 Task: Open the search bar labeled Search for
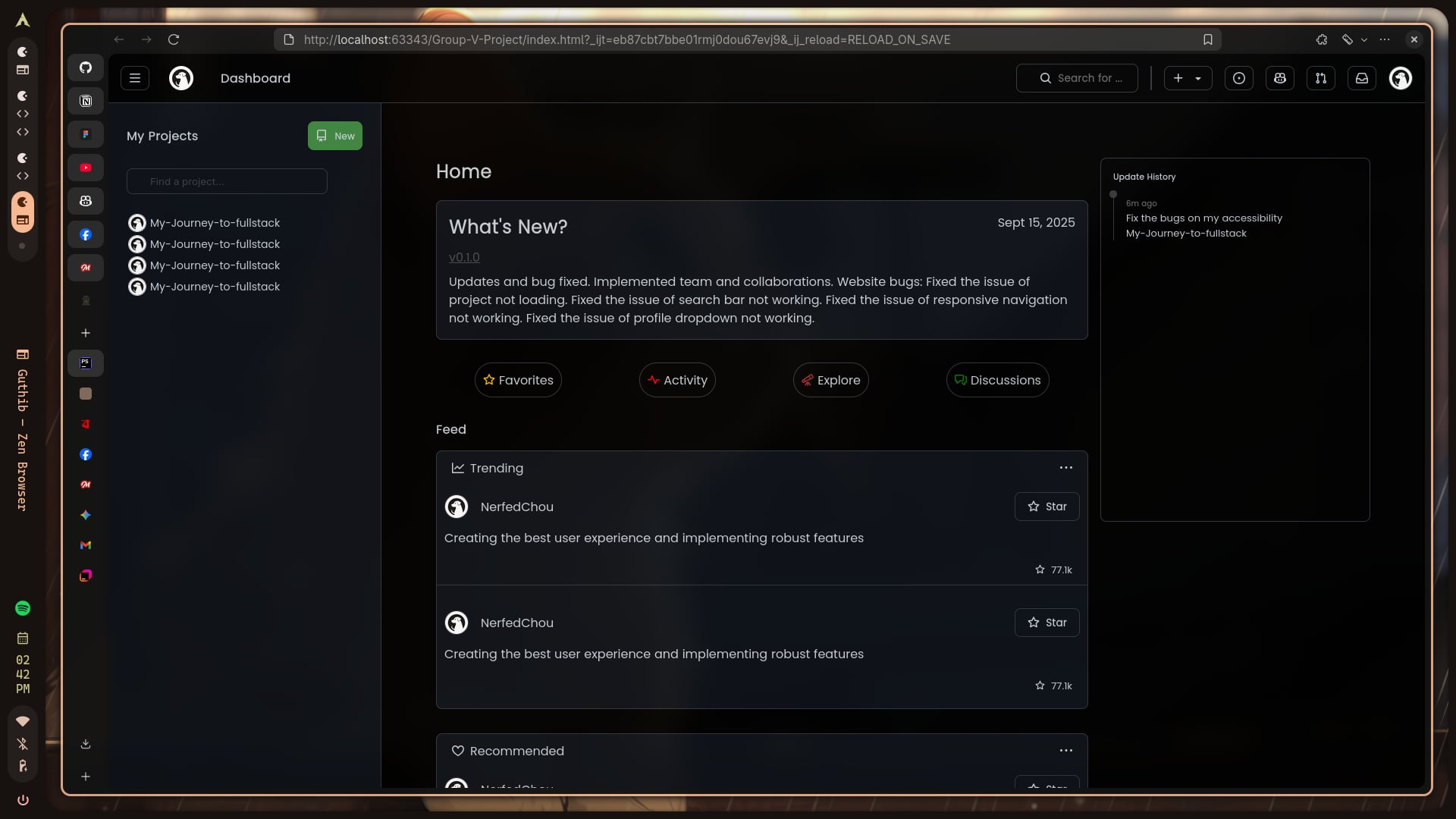(x=1077, y=78)
